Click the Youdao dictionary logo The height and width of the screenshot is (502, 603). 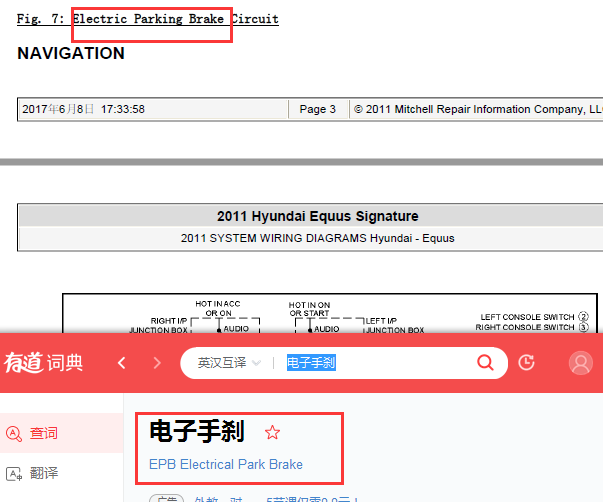(43, 363)
